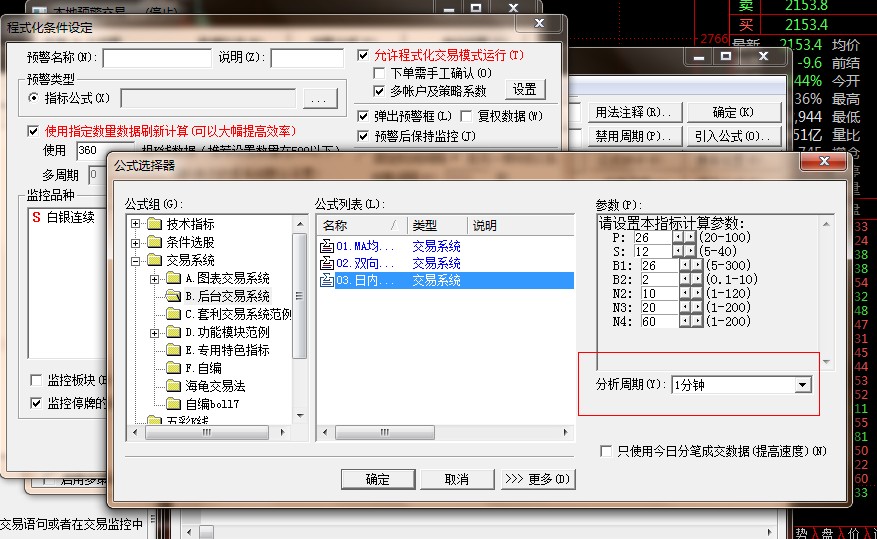Expand A.图表交易系统 node
The height and width of the screenshot is (539, 877).
pos(154,278)
